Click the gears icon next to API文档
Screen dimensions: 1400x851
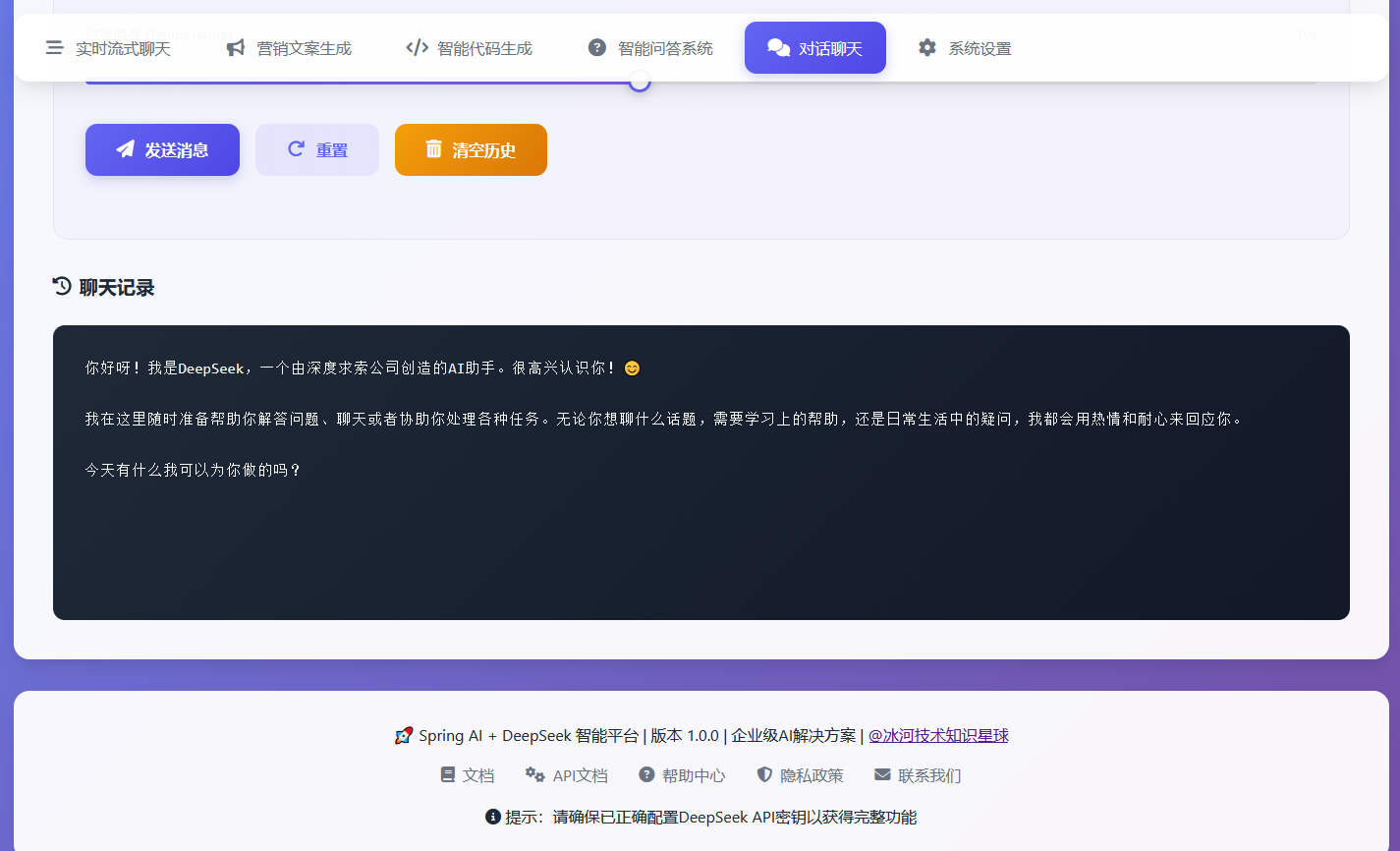534,775
